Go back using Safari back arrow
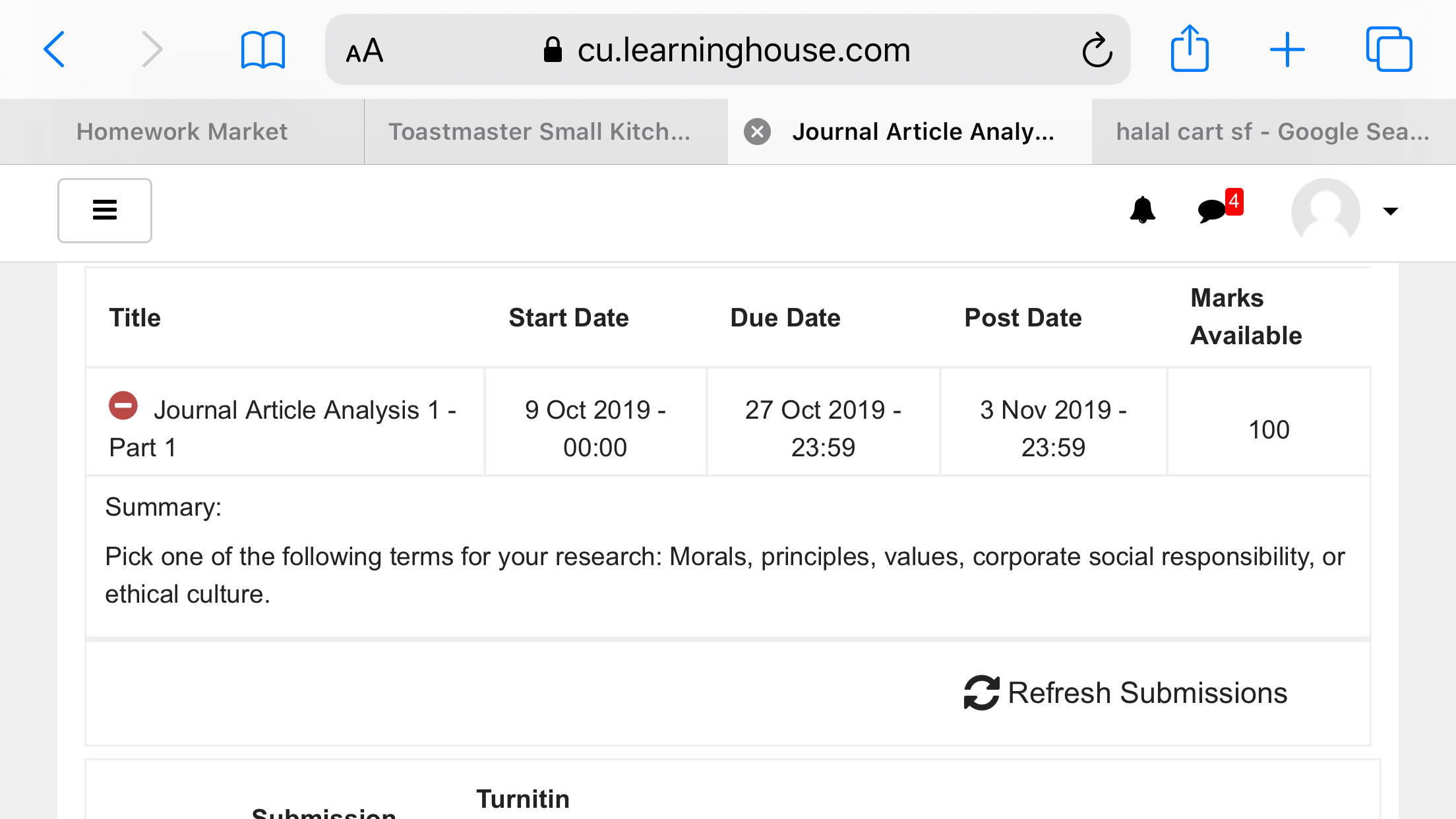Screen dimensions: 1456x819 [54, 49]
